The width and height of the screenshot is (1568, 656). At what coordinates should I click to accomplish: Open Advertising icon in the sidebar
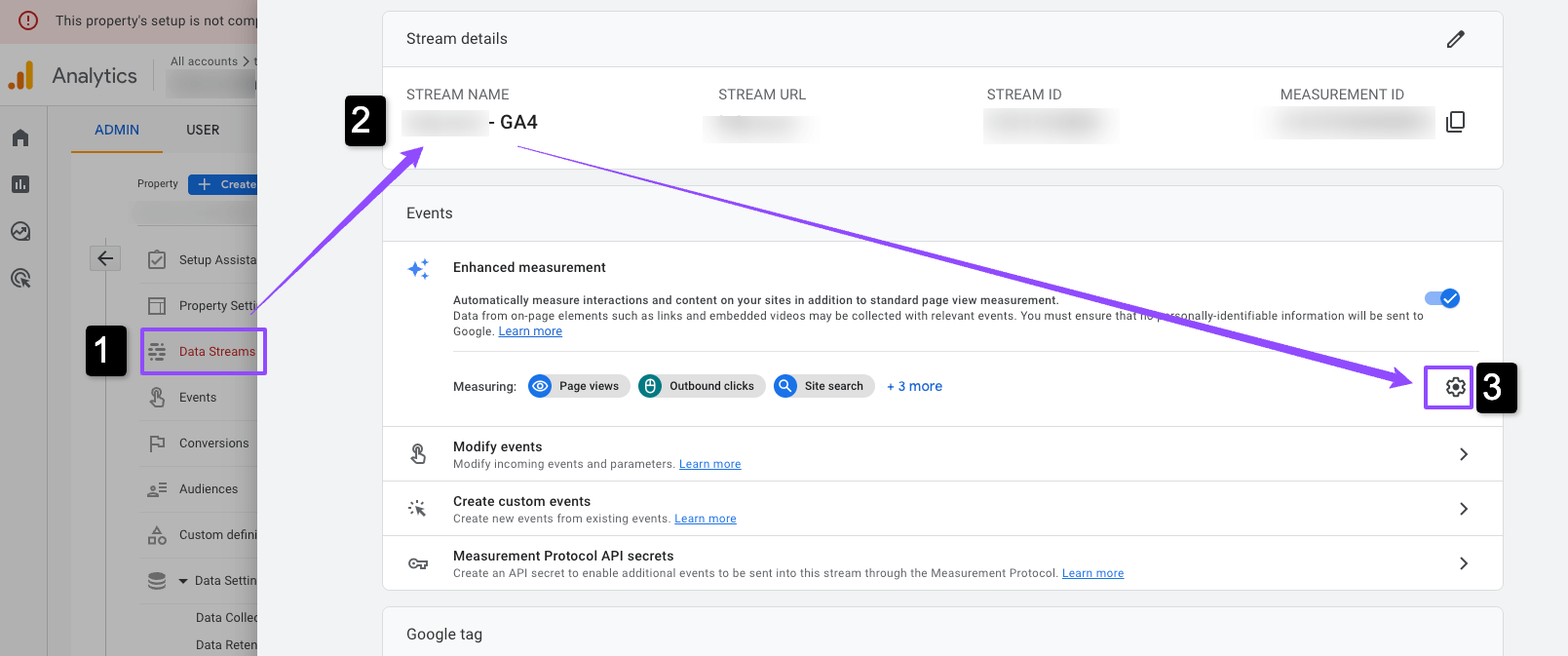pos(20,278)
